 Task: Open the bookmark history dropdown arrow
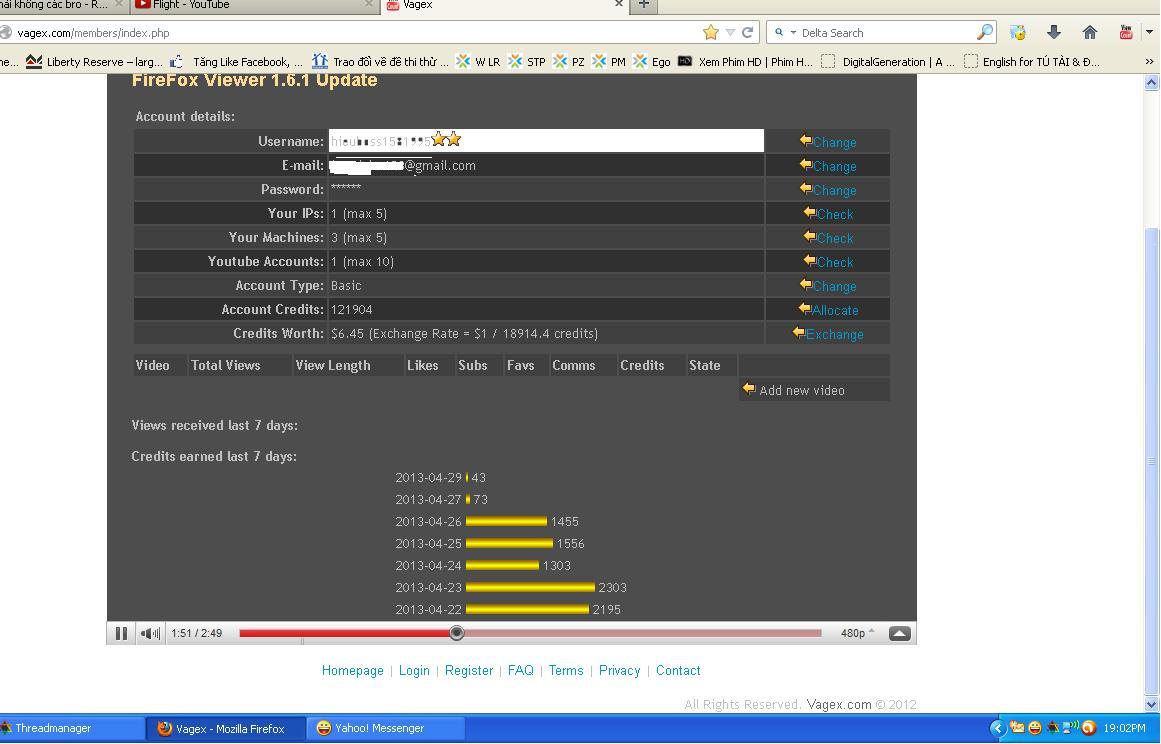click(x=730, y=32)
